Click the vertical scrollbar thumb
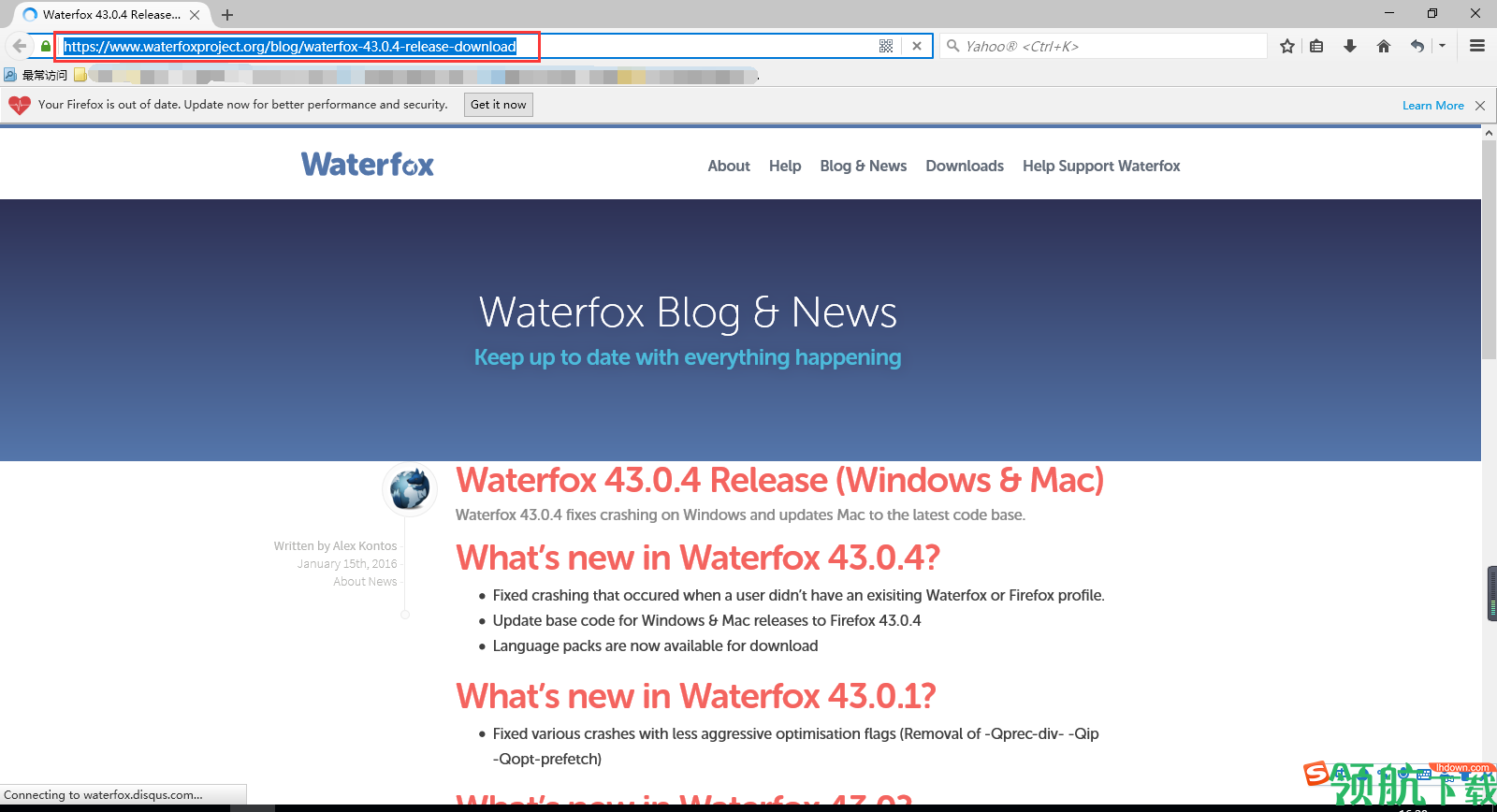Image resolution: width=1497 pixels, height=812 pixels. 1489,250
